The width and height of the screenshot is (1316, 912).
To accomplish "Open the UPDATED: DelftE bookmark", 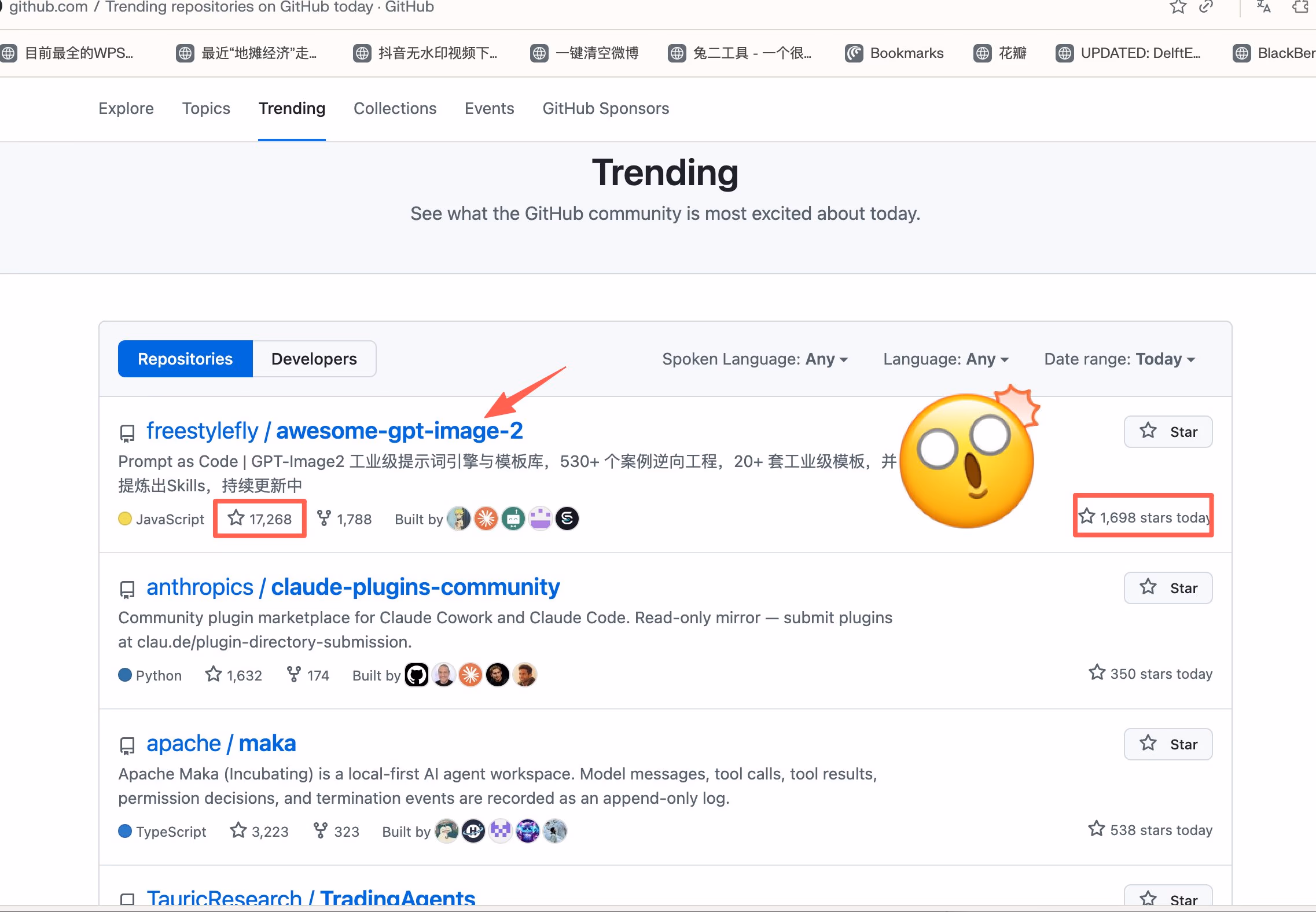I will pos(1128,53).
